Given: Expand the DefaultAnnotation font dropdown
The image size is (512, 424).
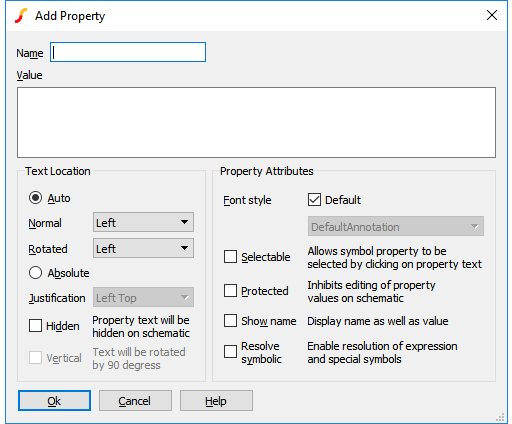Looking at the screenshot, I should [x=396, y=226].
